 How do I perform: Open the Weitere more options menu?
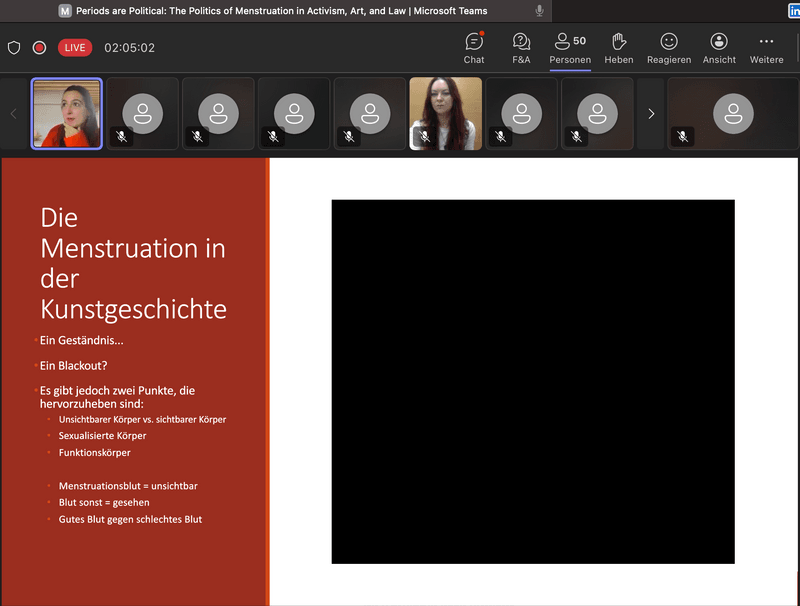766,47
